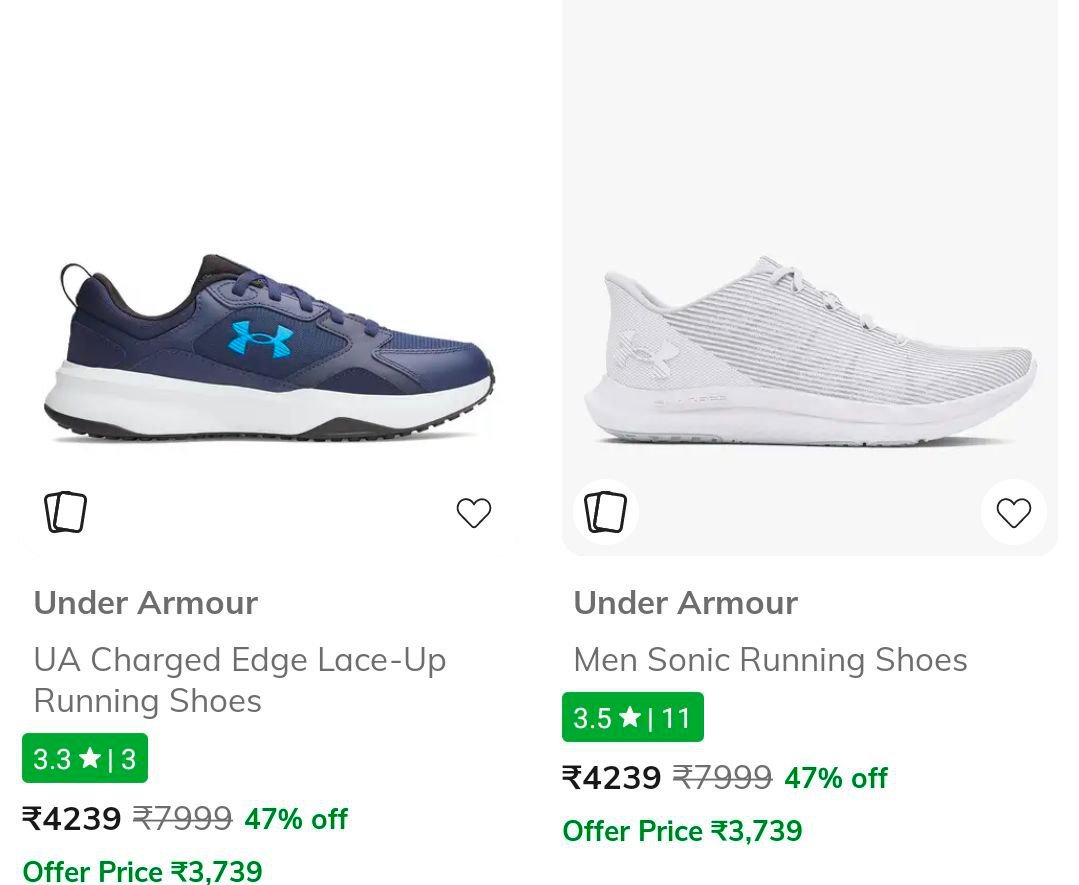
Task: Click the 47% off text on left product
Action: pos(296,818)
